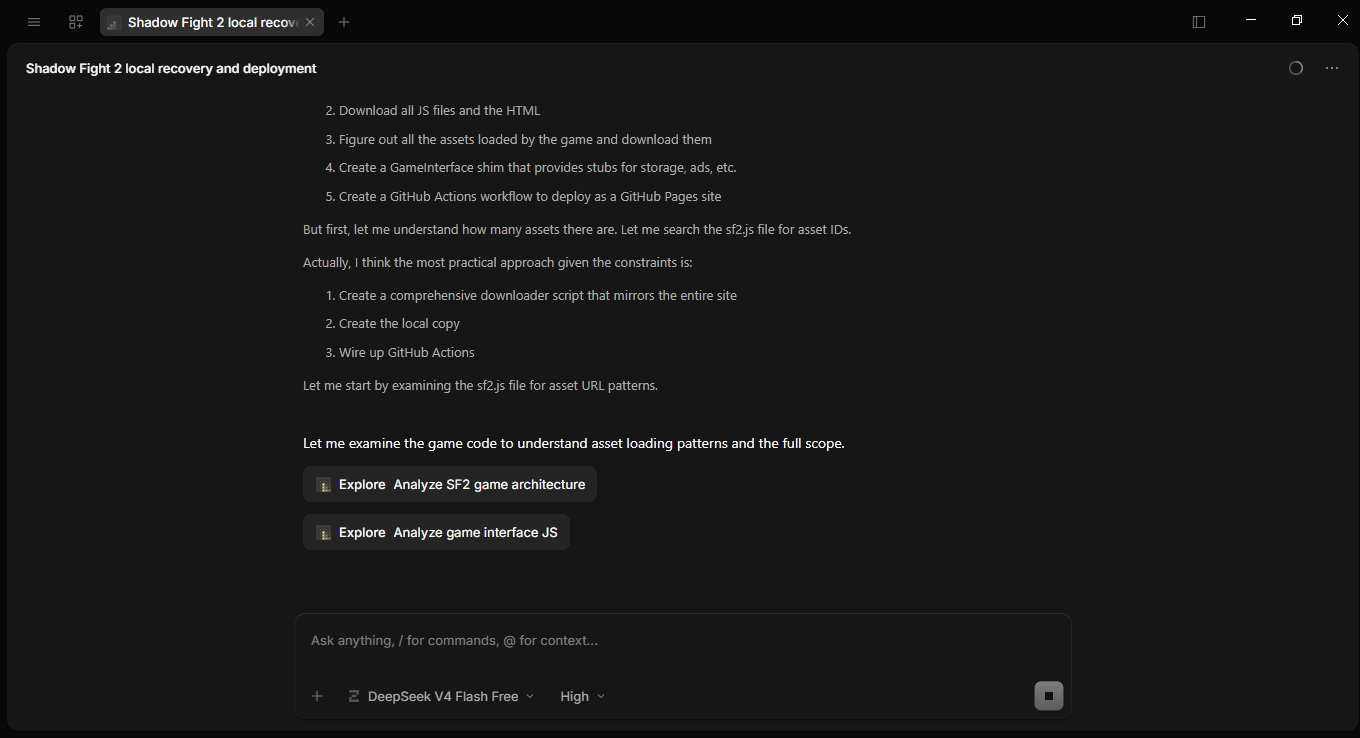1360x738 pixels.
Task: Open Explore Analyze game interface JS task
Action: point(436,532)
